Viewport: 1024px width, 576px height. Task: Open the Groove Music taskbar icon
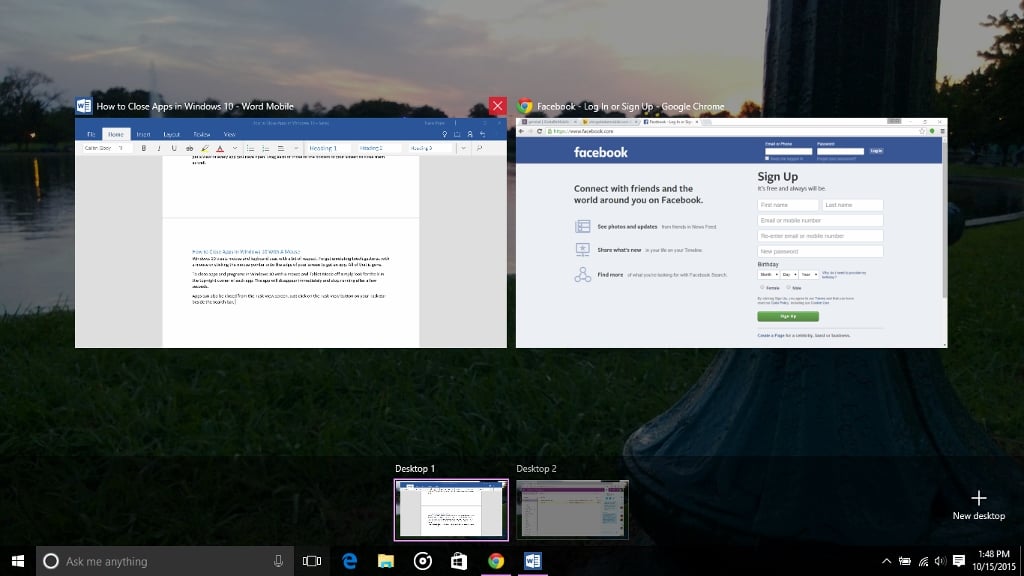(x=423, y=561)
